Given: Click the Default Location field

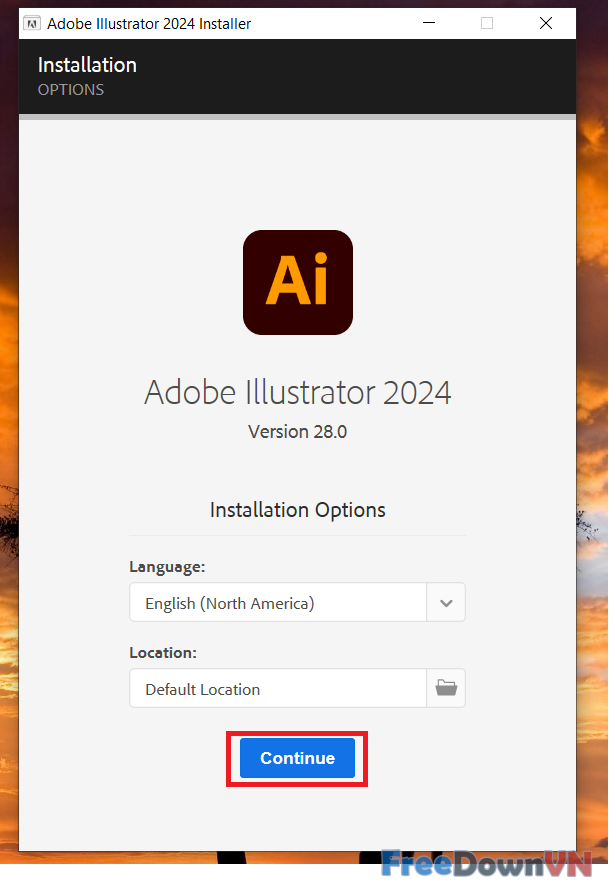Looking at the screenshot, I should point(278,689).
